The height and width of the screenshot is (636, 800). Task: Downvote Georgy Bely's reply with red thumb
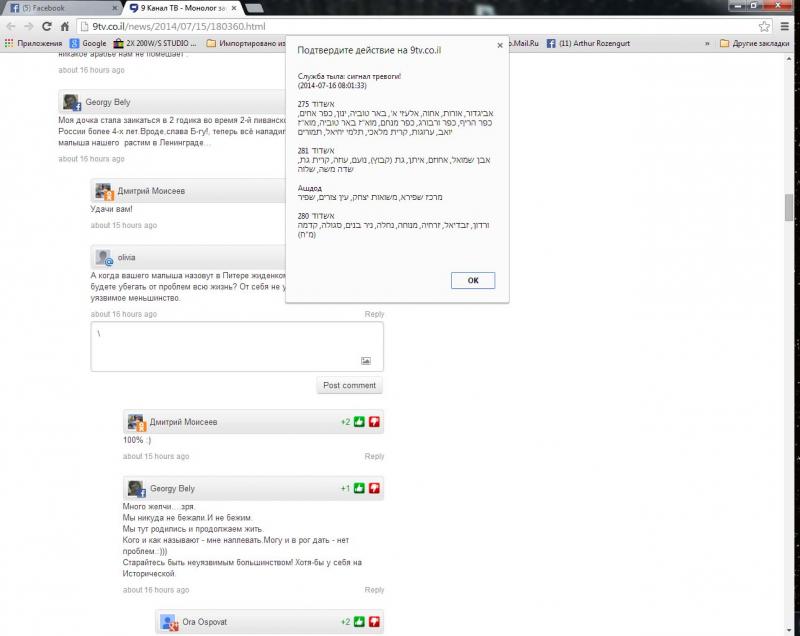coord(374,488)
